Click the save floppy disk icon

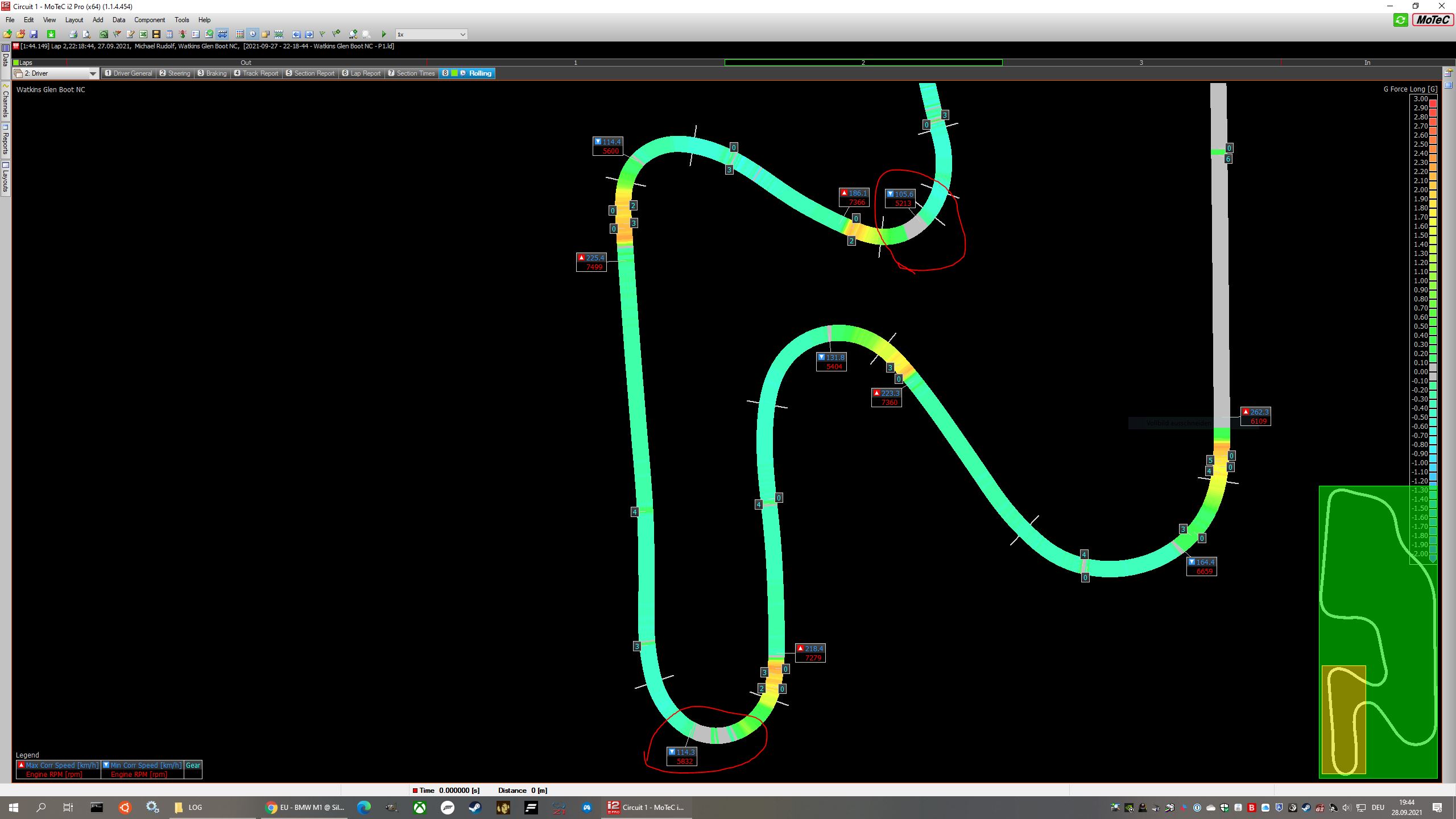34,34
